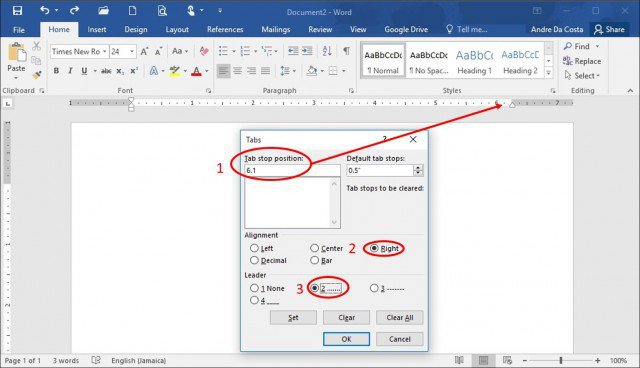Toggle the Italic formatting icon
Viewport: 640px width, 368px height.
coord(70,71)
